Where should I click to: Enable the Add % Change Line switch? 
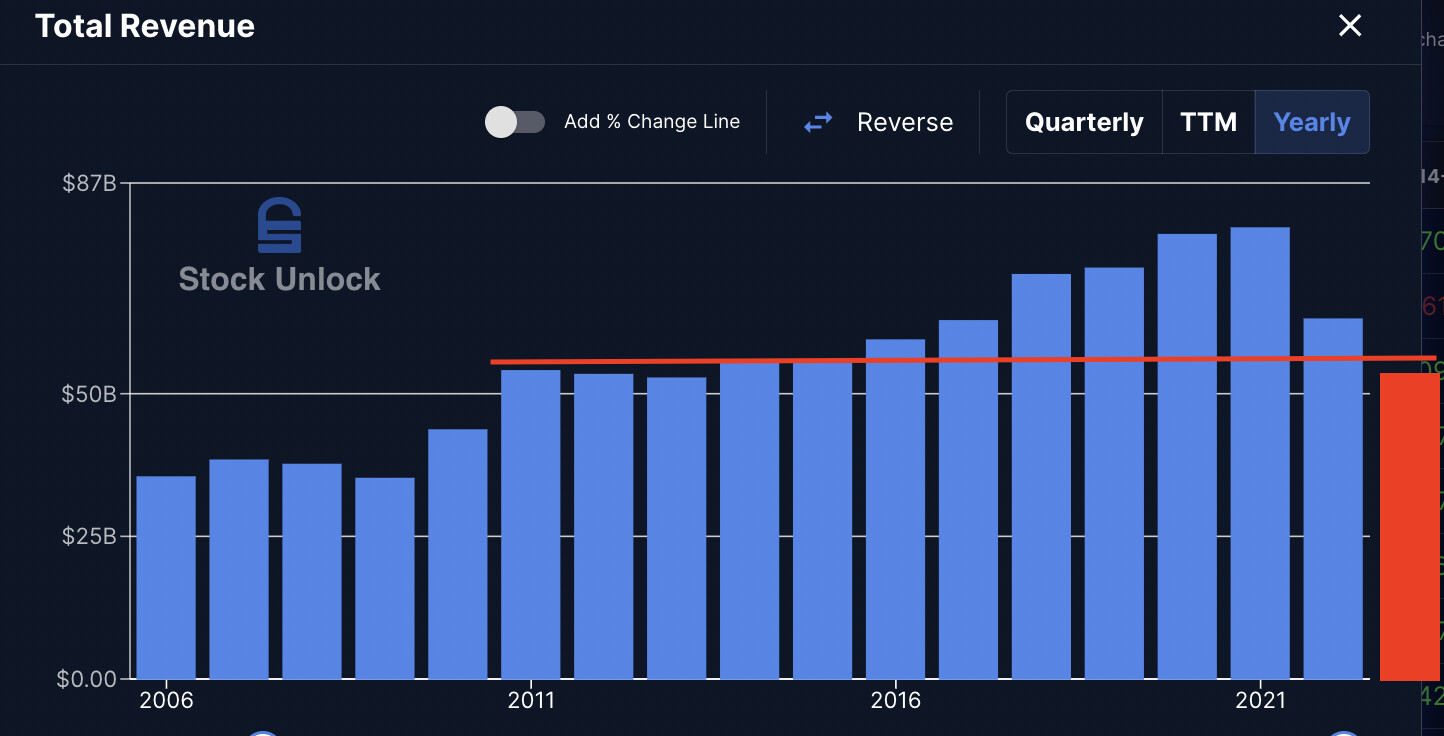514,122
